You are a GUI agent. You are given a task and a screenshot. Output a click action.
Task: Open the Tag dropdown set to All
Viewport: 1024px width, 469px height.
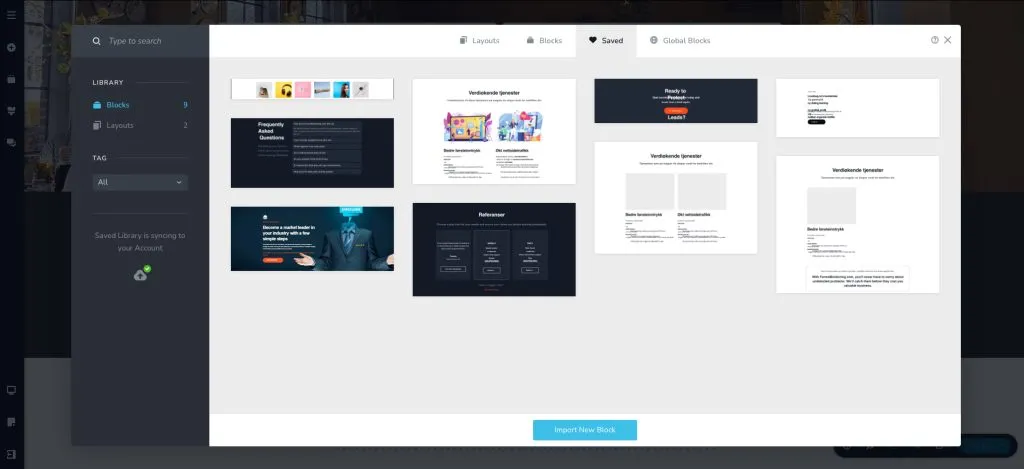point(140,182)
